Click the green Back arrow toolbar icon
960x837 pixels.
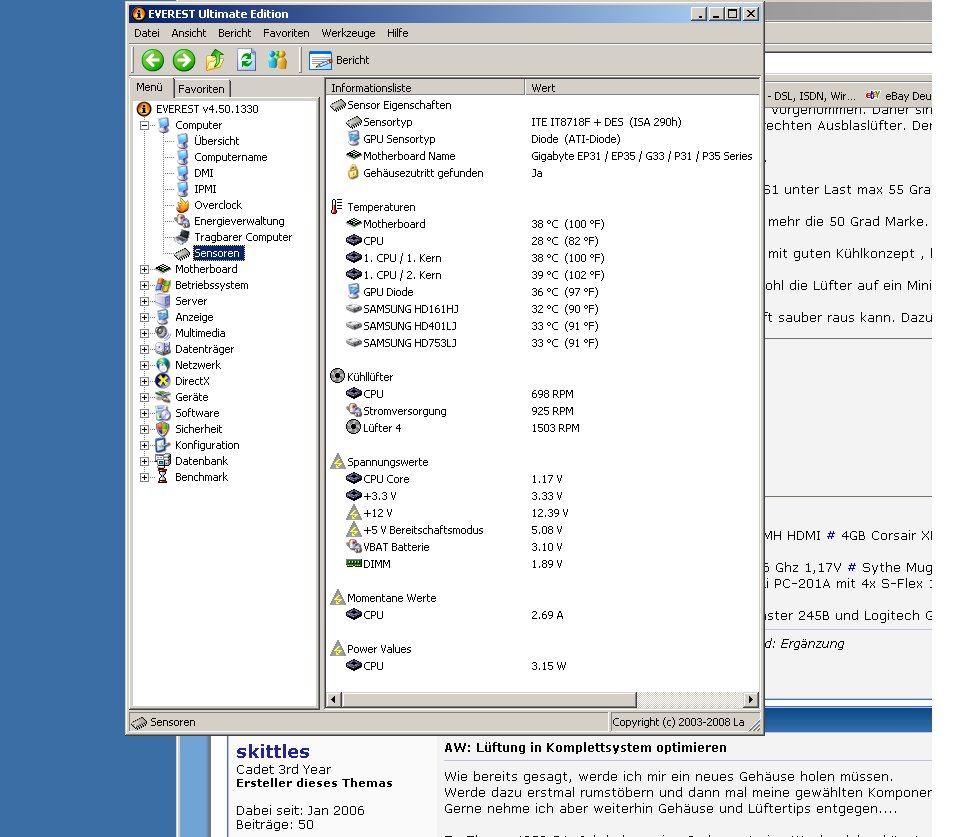coord(152,60)
